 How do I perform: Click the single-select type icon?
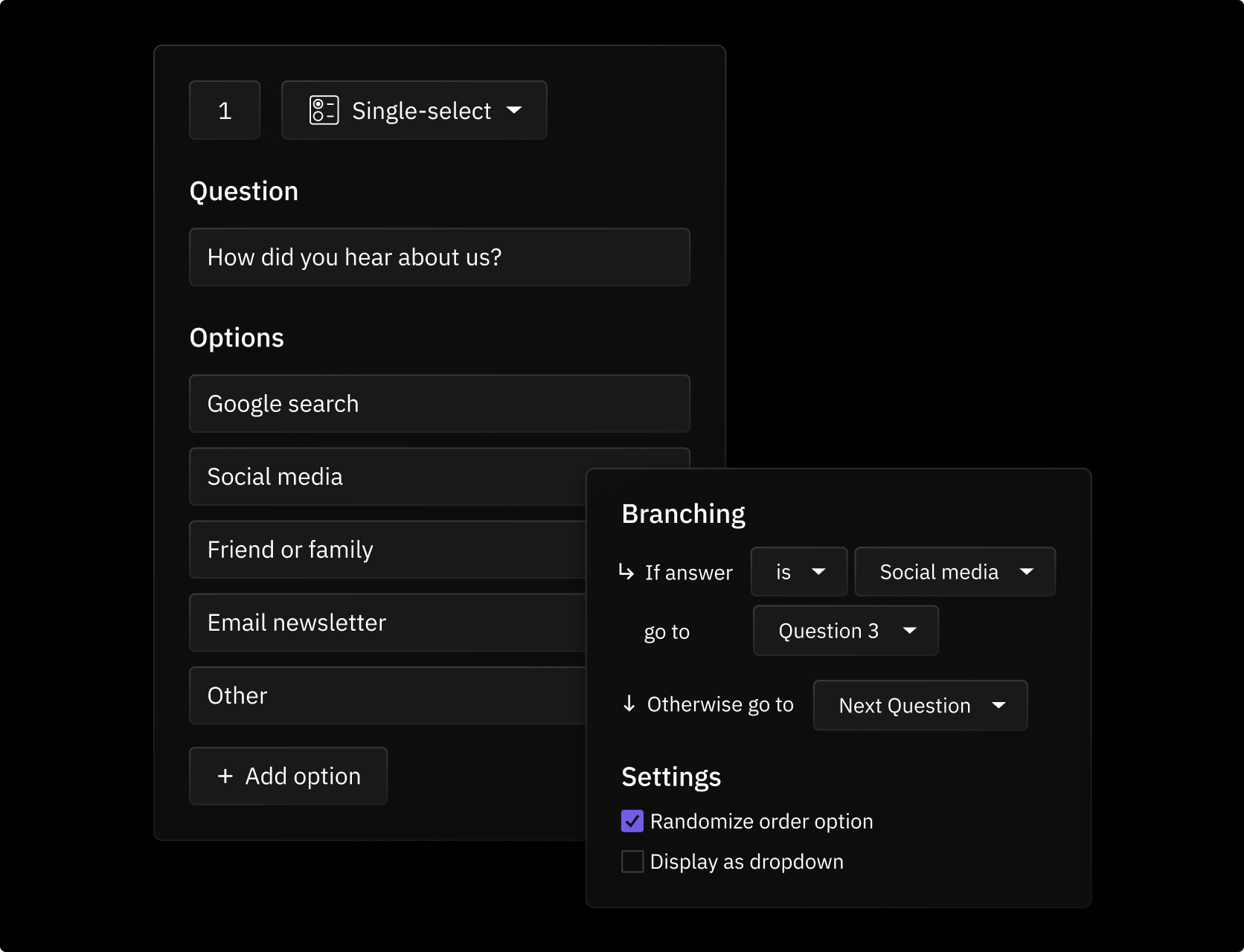pos(324,110)
